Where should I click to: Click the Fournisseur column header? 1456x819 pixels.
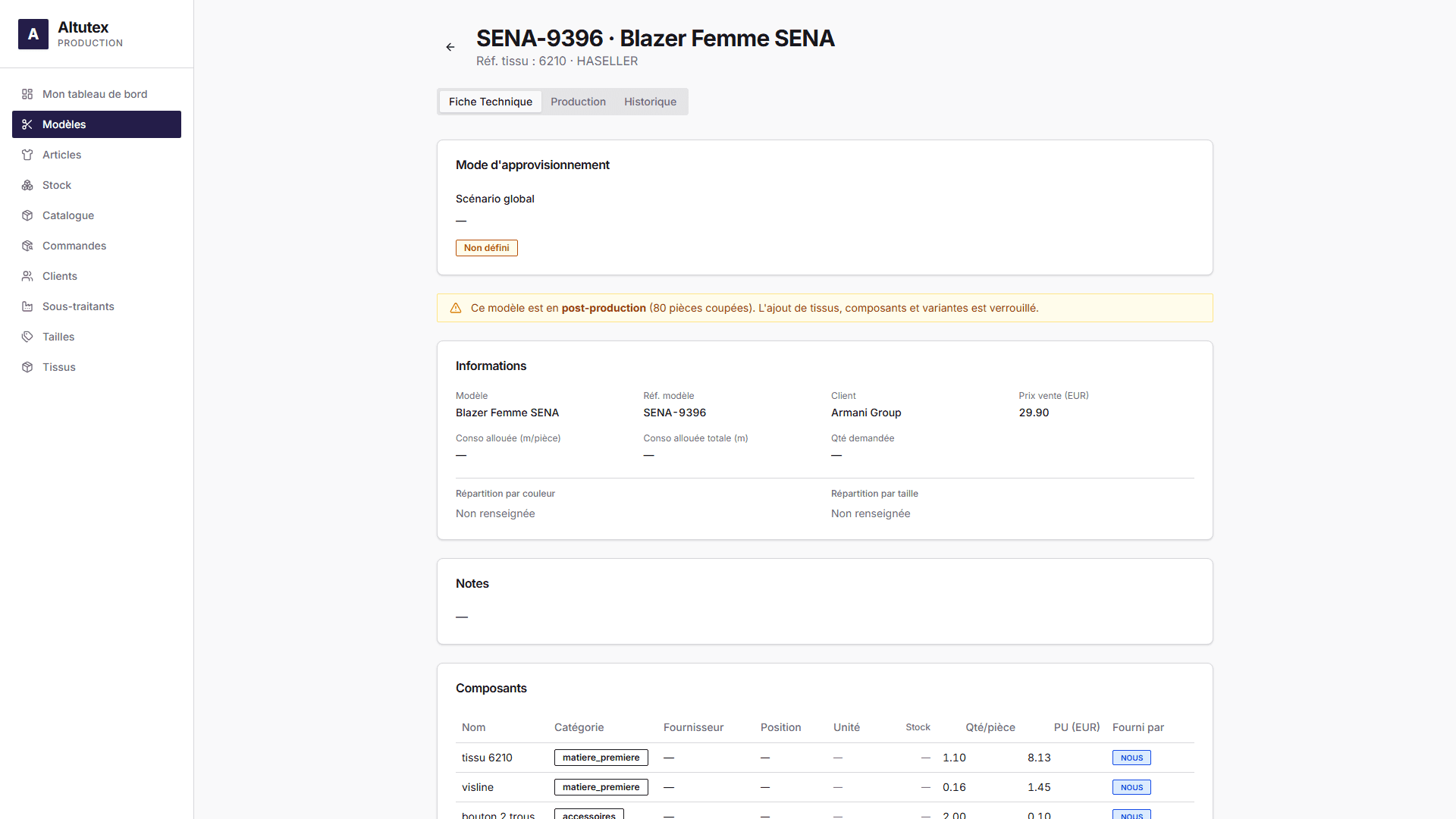[693, 727]
